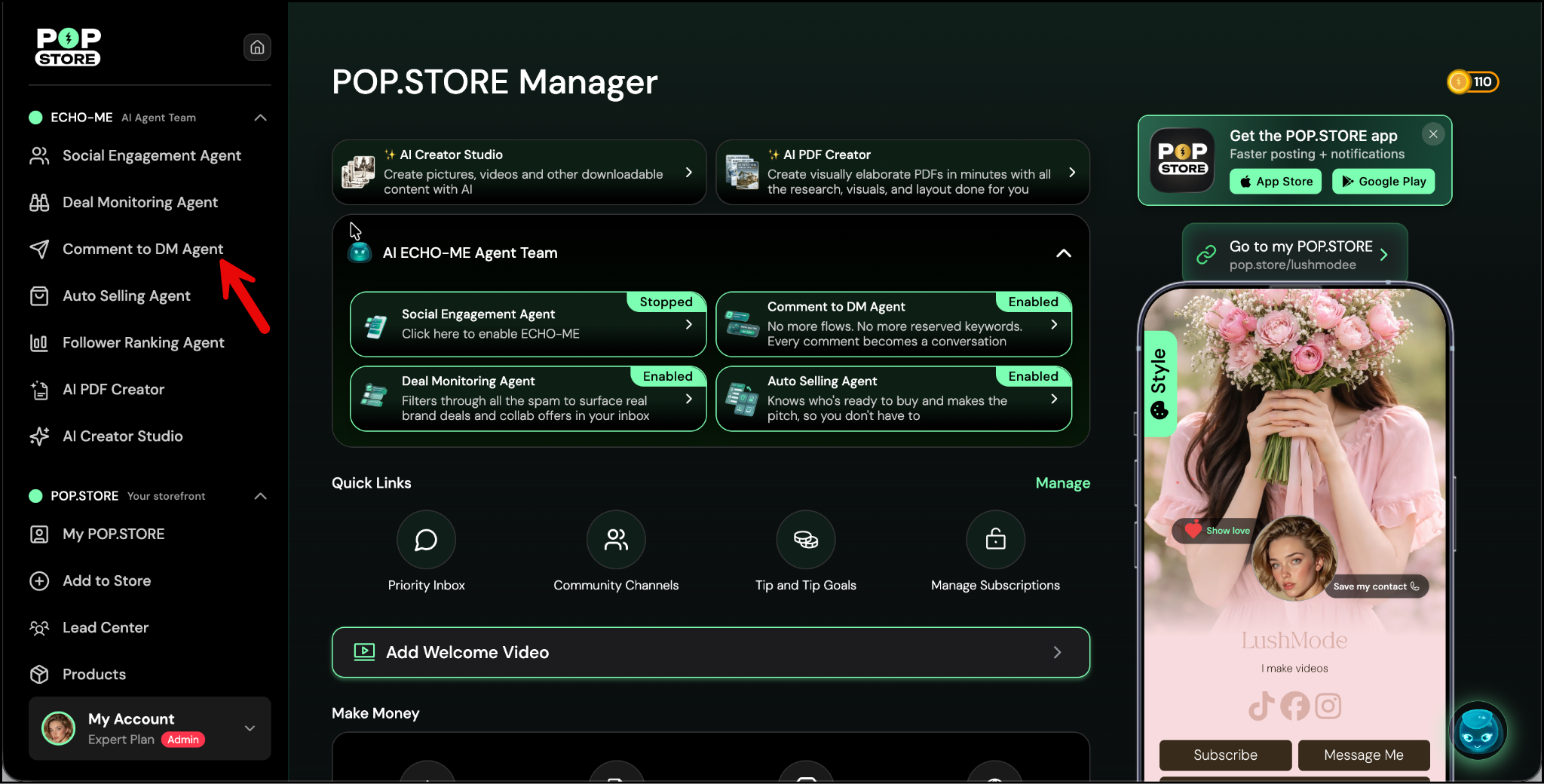This screenshot has width=1544, height=784.
Task: Open Manage Subscriptions quick link icon
Action: pos(995,540)
